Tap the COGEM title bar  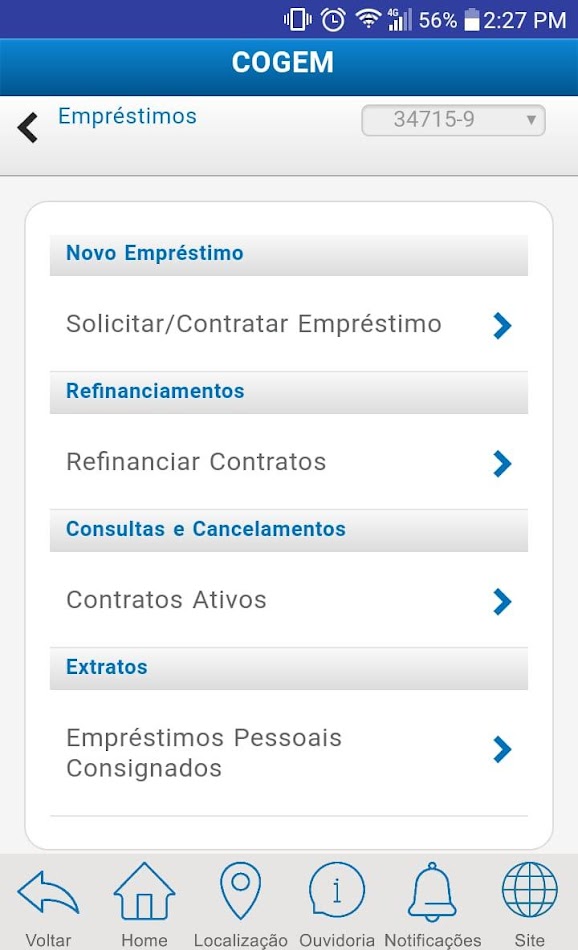tap(288, 62)
